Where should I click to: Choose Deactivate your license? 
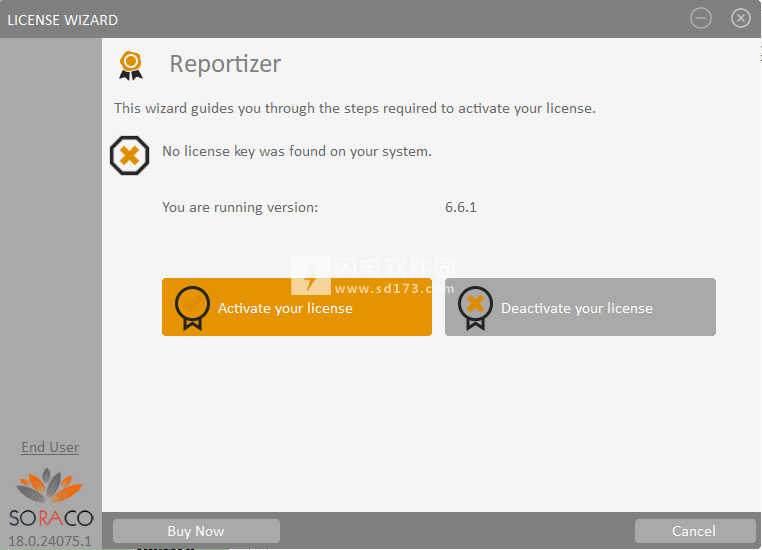(x=580, y=307)
